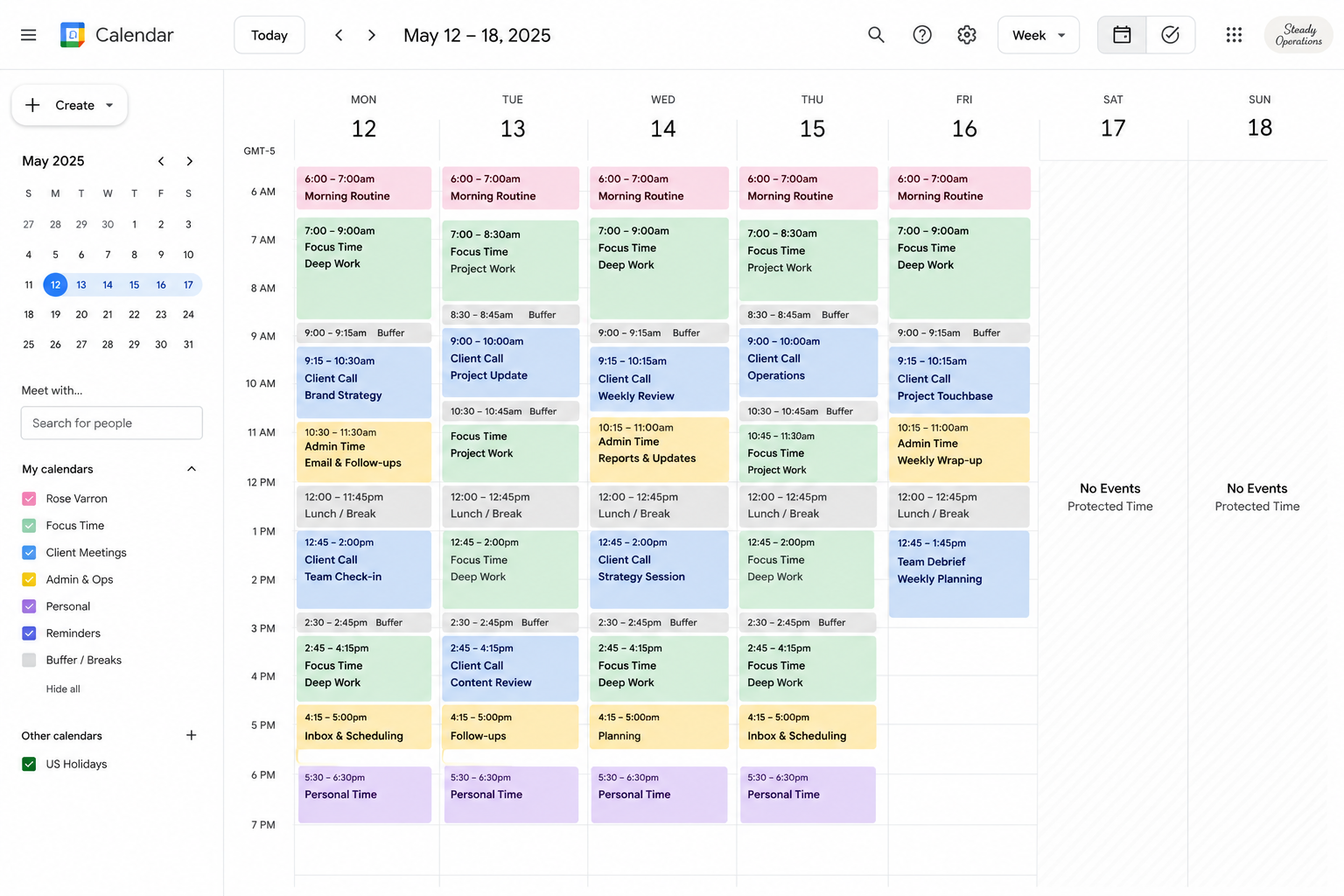Open Wednesday Client Call Weekly Review event
The width and height of the screenshot is (1344, 896).
pyautogui.click(x=659, y=379)
